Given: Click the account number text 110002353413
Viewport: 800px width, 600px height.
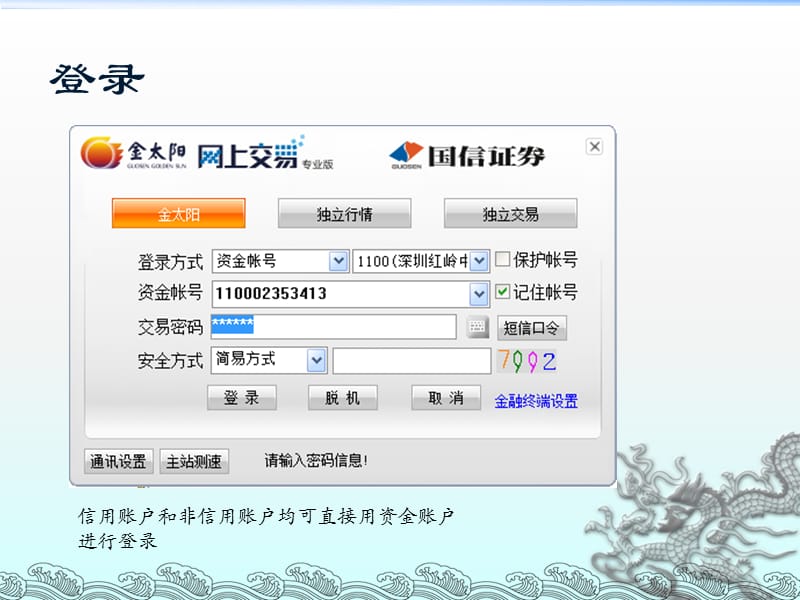Looking at the screenshot, I should click(270, 293).
